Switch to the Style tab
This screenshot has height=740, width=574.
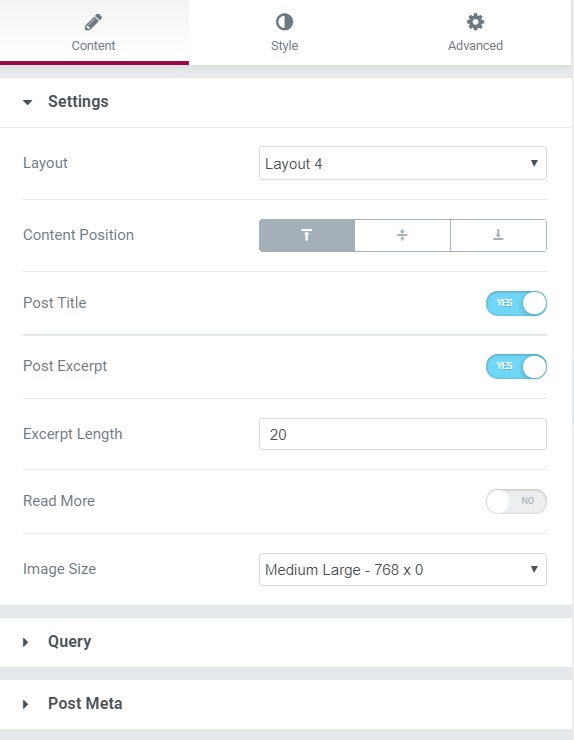[284, 32]
